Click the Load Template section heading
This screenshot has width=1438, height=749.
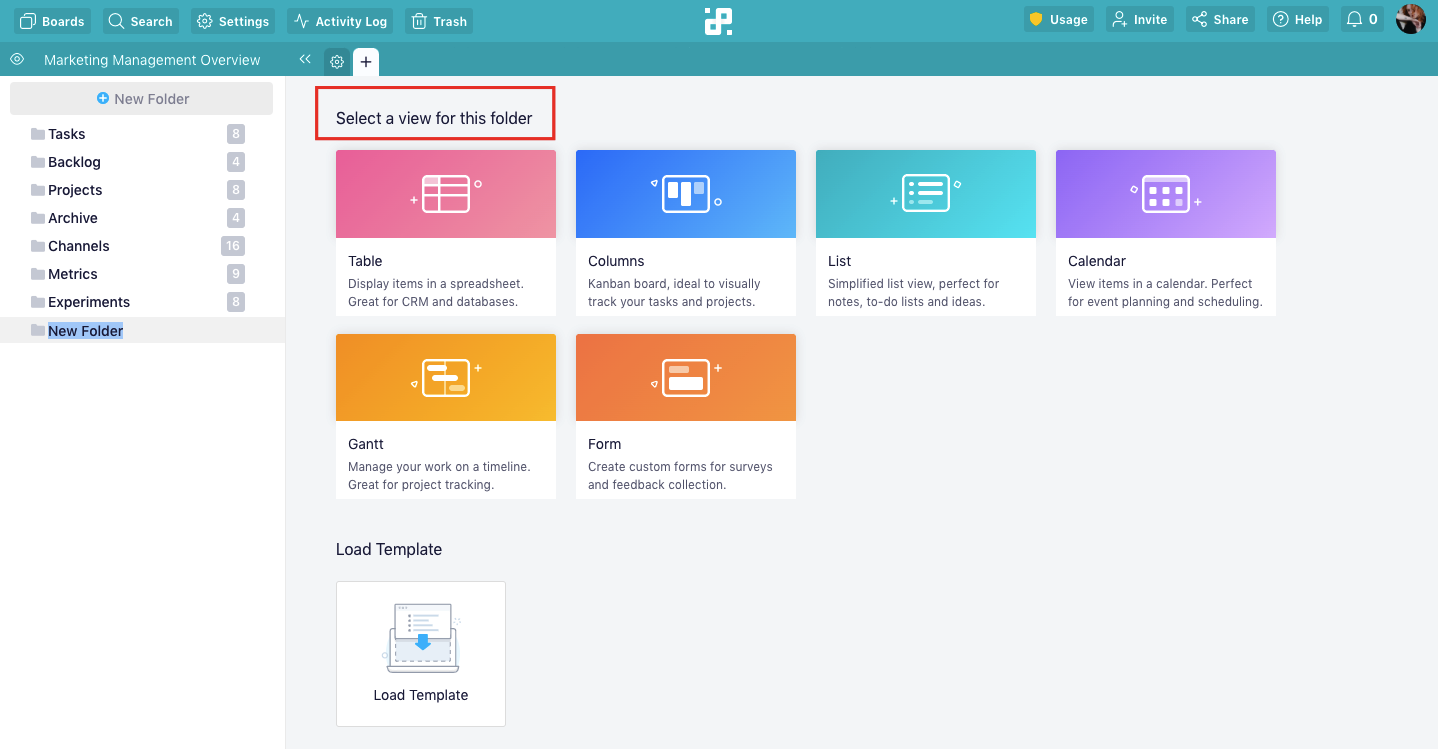pyautogui.click(x=389, y=549)
